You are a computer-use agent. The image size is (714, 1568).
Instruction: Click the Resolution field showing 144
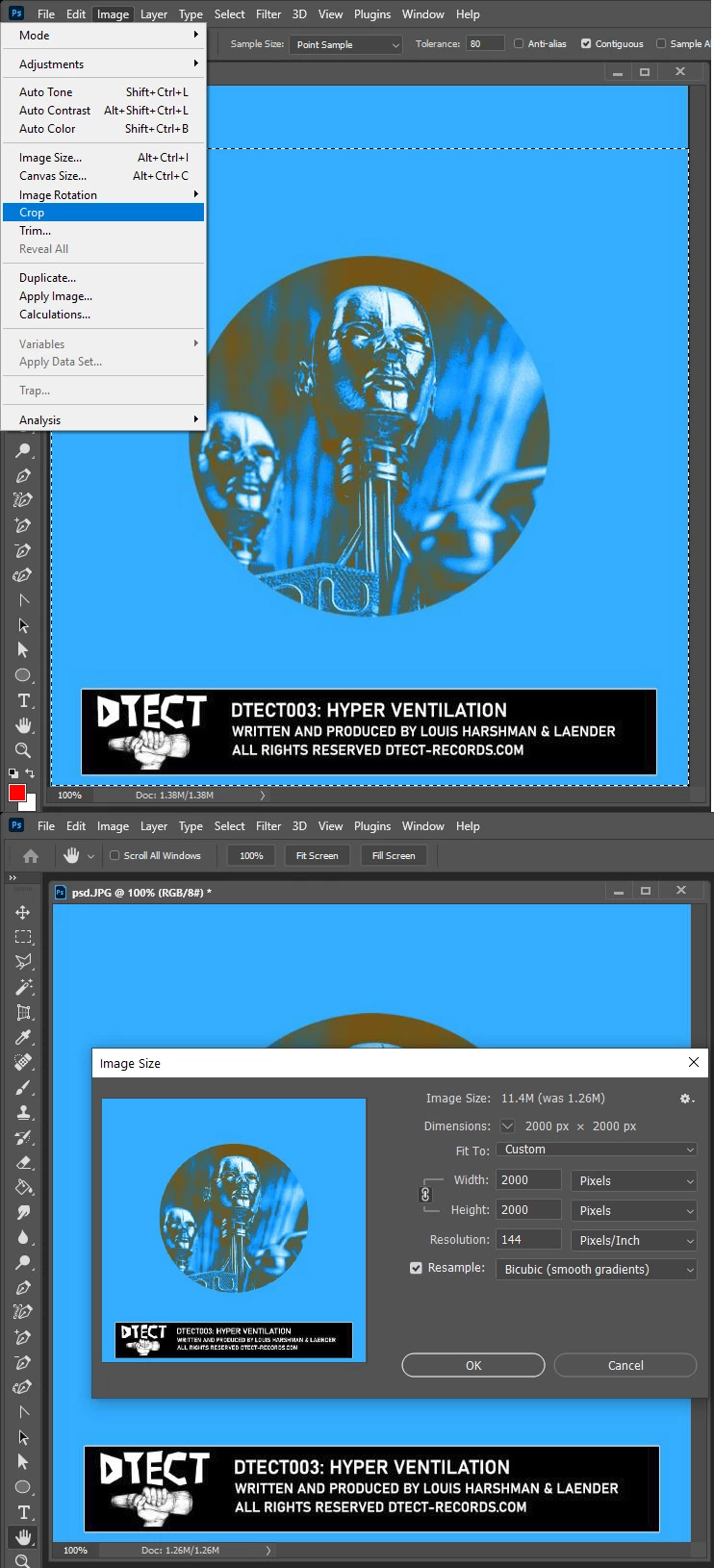pos(529,1240)
